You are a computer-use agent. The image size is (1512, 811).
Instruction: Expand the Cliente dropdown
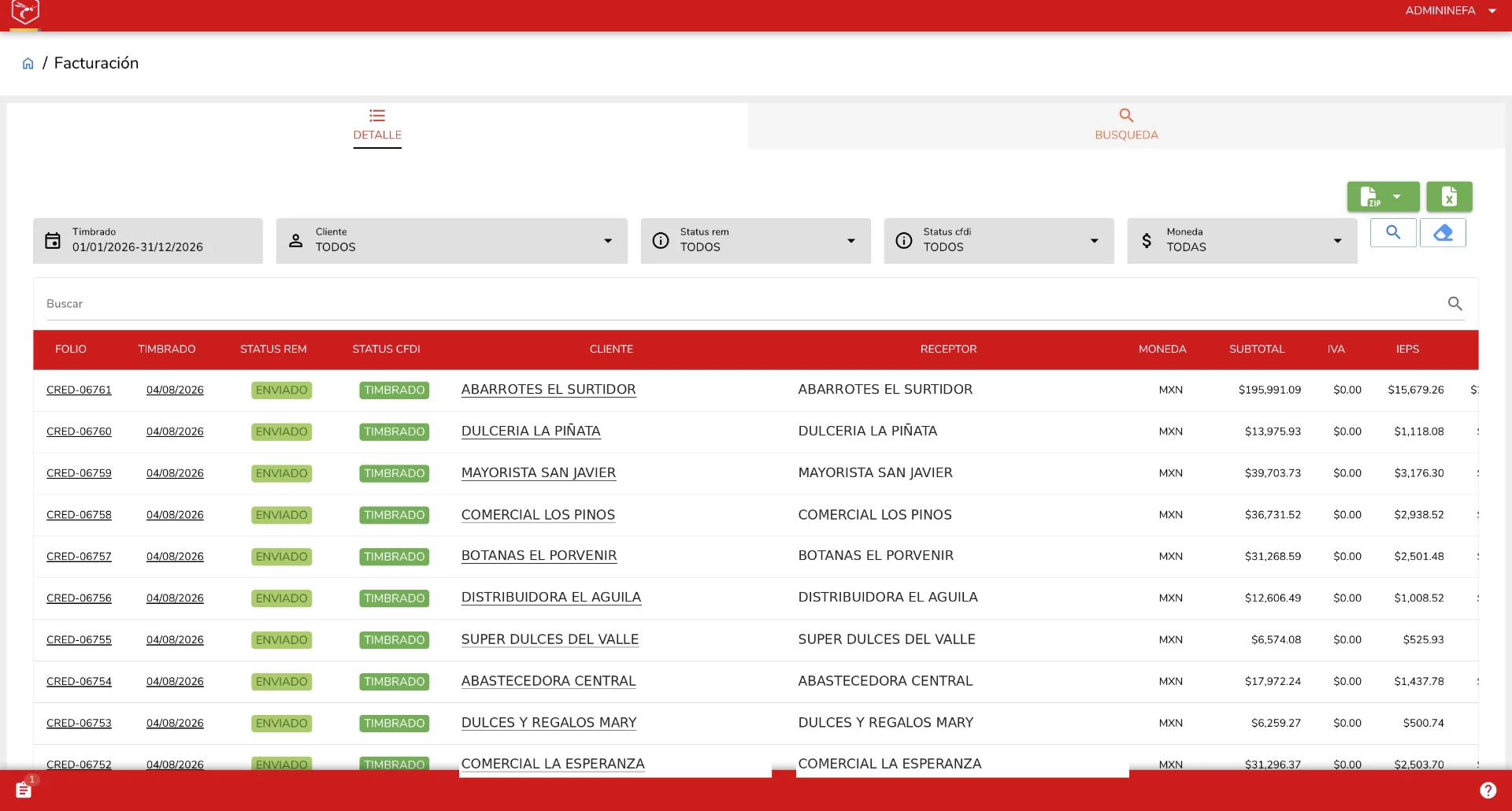[608, 241]
